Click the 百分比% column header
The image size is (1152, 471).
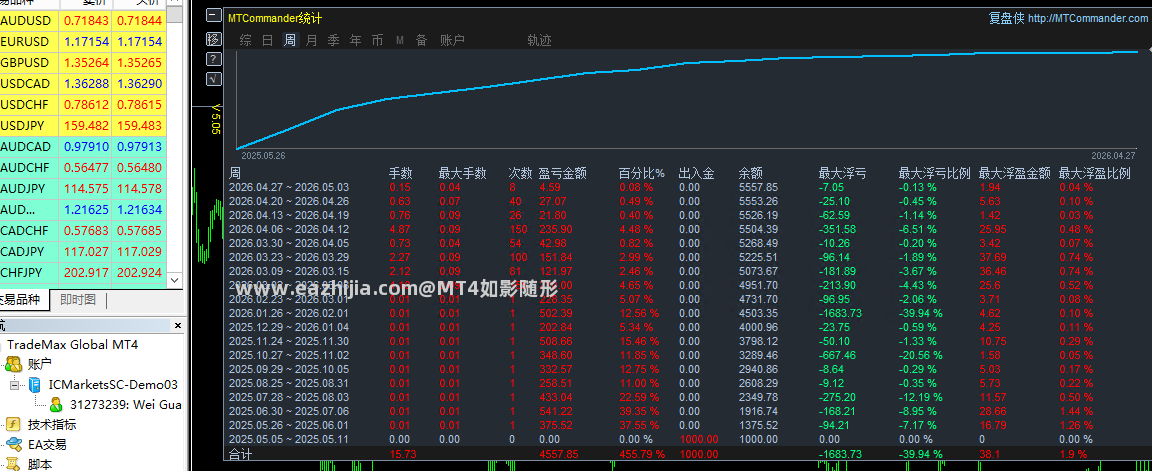tap(641, 174)
